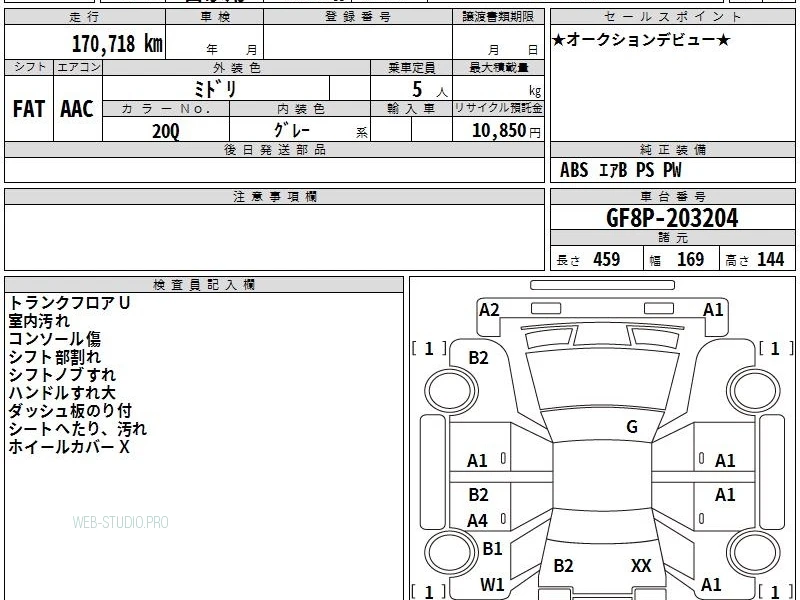The width and height of the screenshot is (800, 600).
Task: Select the interior color グレー
Action: click(292, 130)
